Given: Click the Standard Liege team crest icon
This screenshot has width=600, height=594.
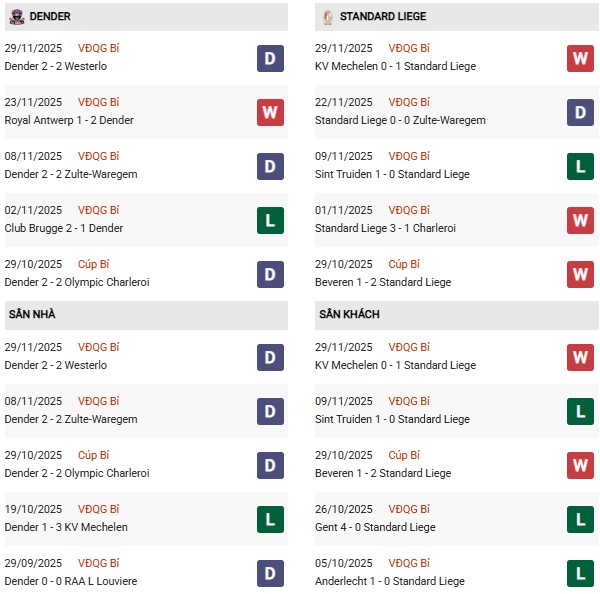Looking at the screenshot, I should [x=327, y=17].
